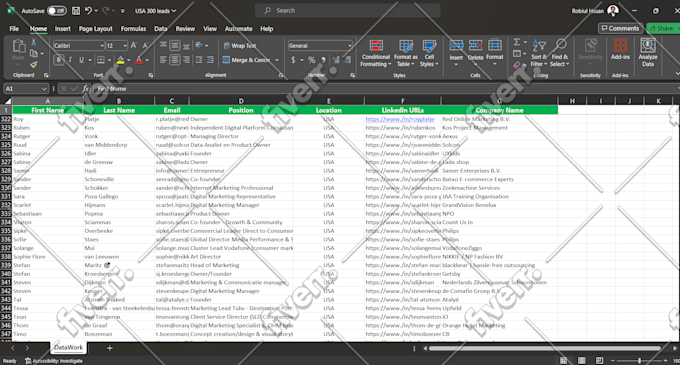Viewport: 680px width, 365px height.
Task: Toggle Underline formatting
Action: pyautogui.click(x=81, y=60)
